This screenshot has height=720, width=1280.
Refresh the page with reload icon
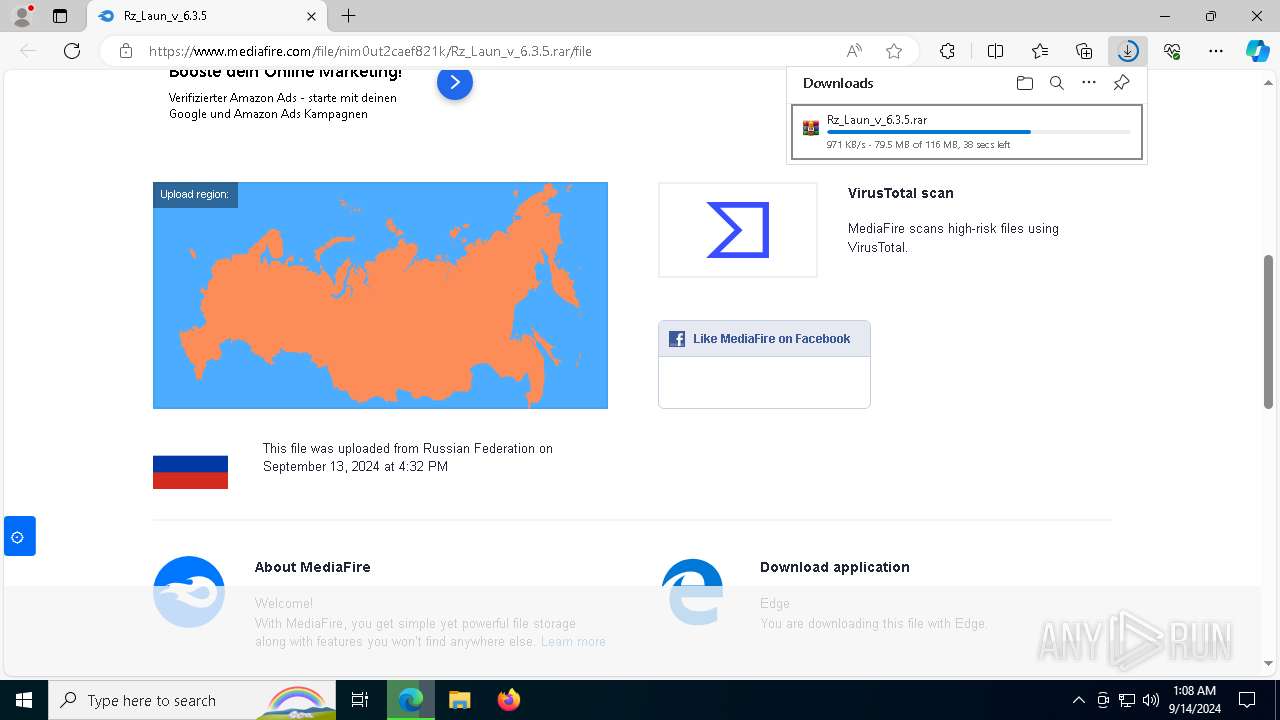click(x=72, y=51)
